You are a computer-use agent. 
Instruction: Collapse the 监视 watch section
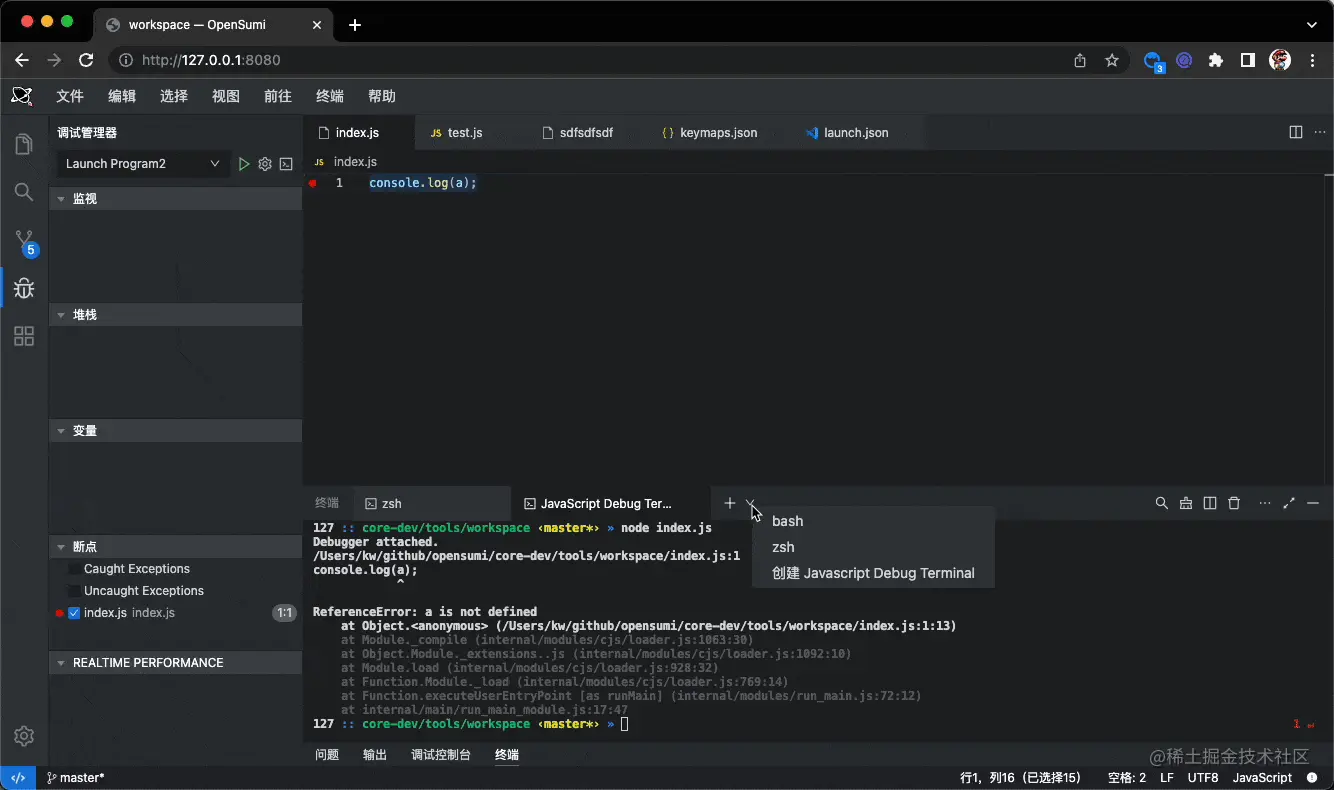[176, 199]
